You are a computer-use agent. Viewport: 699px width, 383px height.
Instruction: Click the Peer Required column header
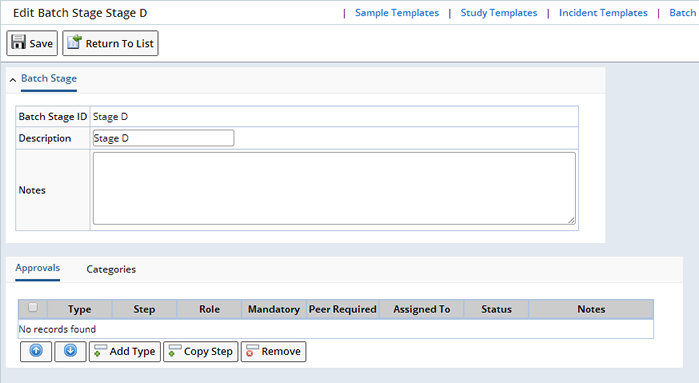(x=343, y=309)
